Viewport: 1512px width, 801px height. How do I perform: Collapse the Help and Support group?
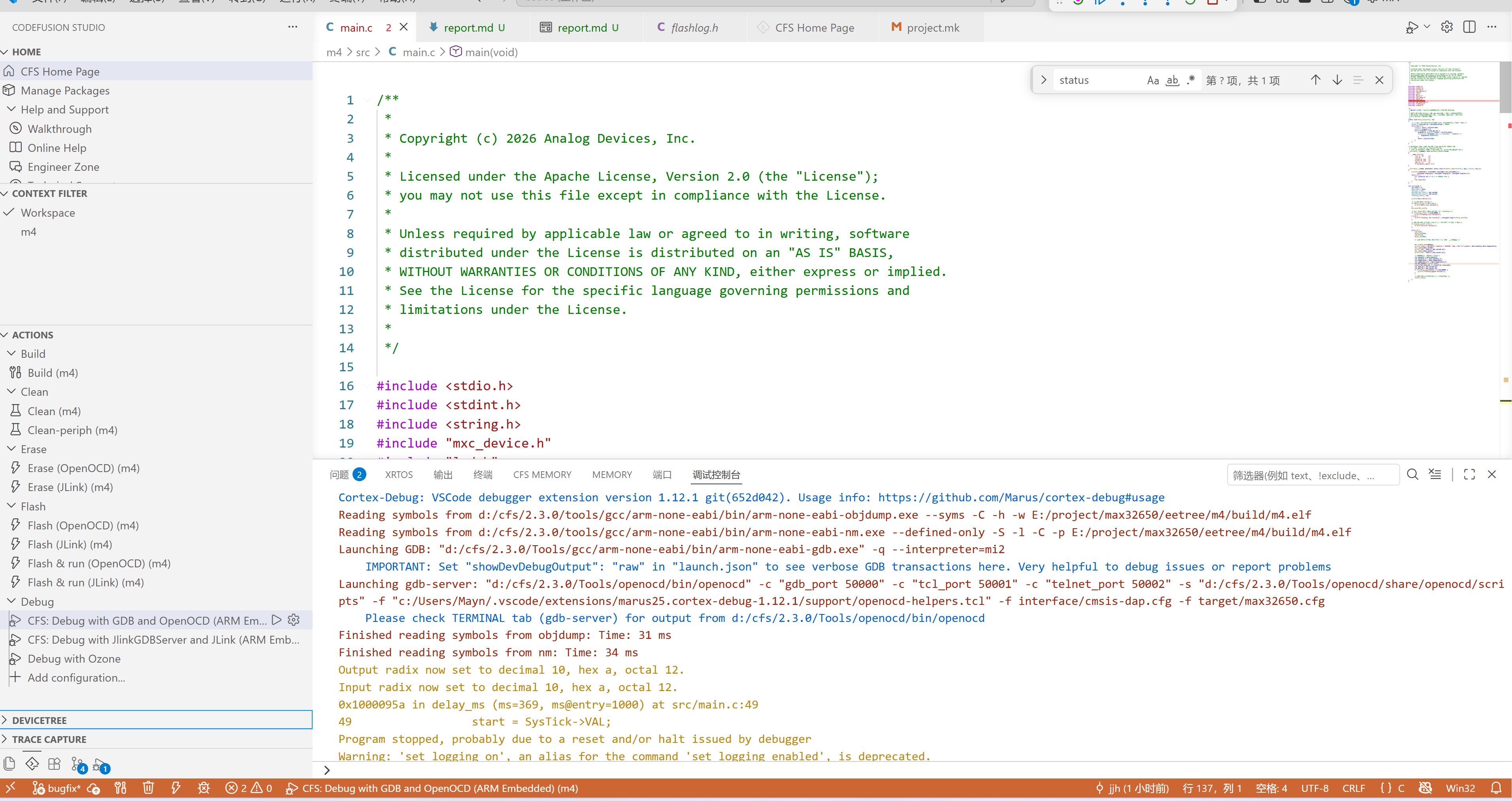[11, 109]
